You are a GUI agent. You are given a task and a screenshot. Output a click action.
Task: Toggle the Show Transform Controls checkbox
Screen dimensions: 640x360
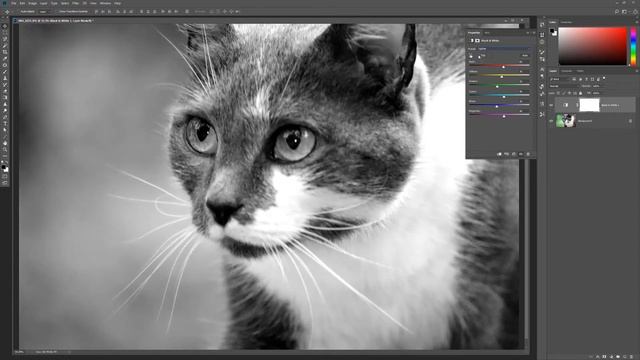pos(58,12)
